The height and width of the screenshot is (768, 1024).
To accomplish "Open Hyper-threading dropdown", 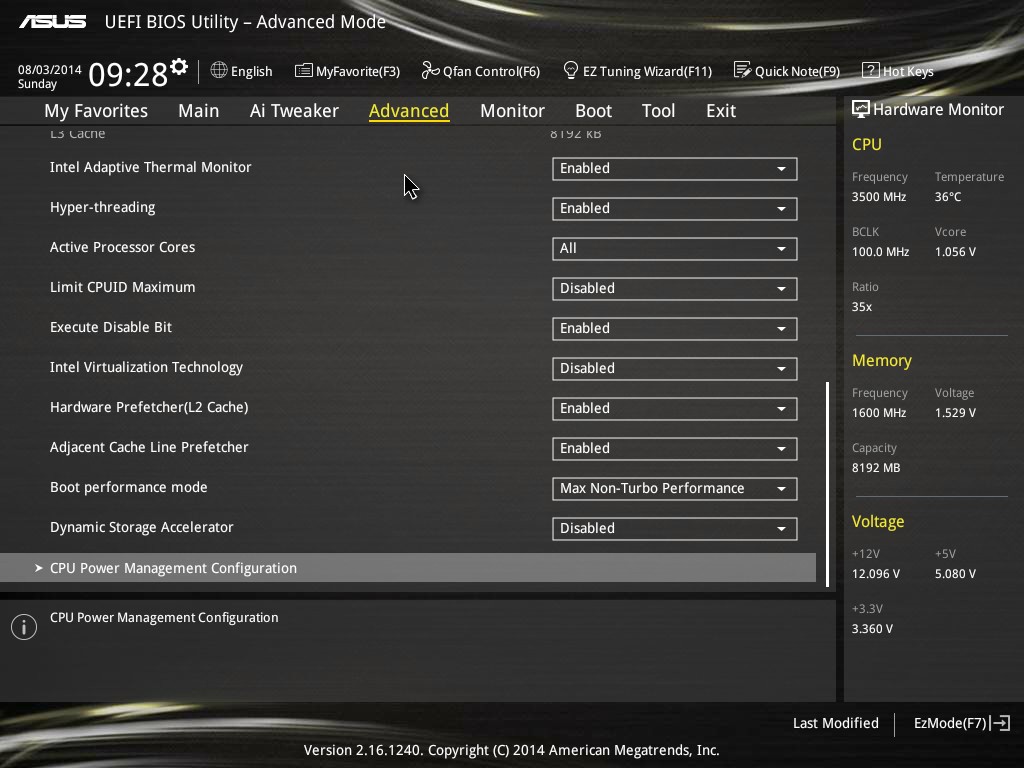I will tap(675, 208).
